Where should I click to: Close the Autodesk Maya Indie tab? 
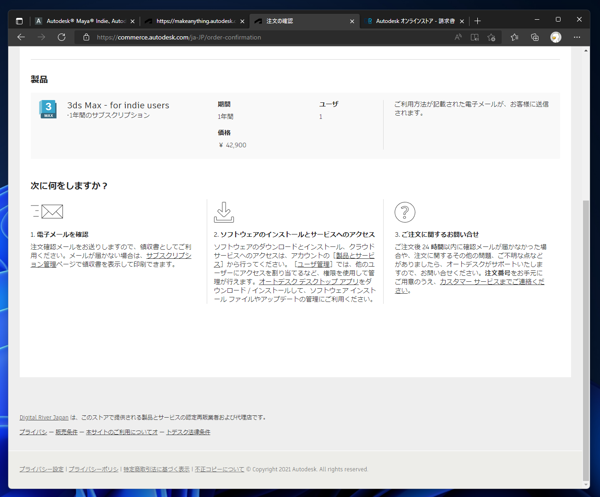click(132, 21)
